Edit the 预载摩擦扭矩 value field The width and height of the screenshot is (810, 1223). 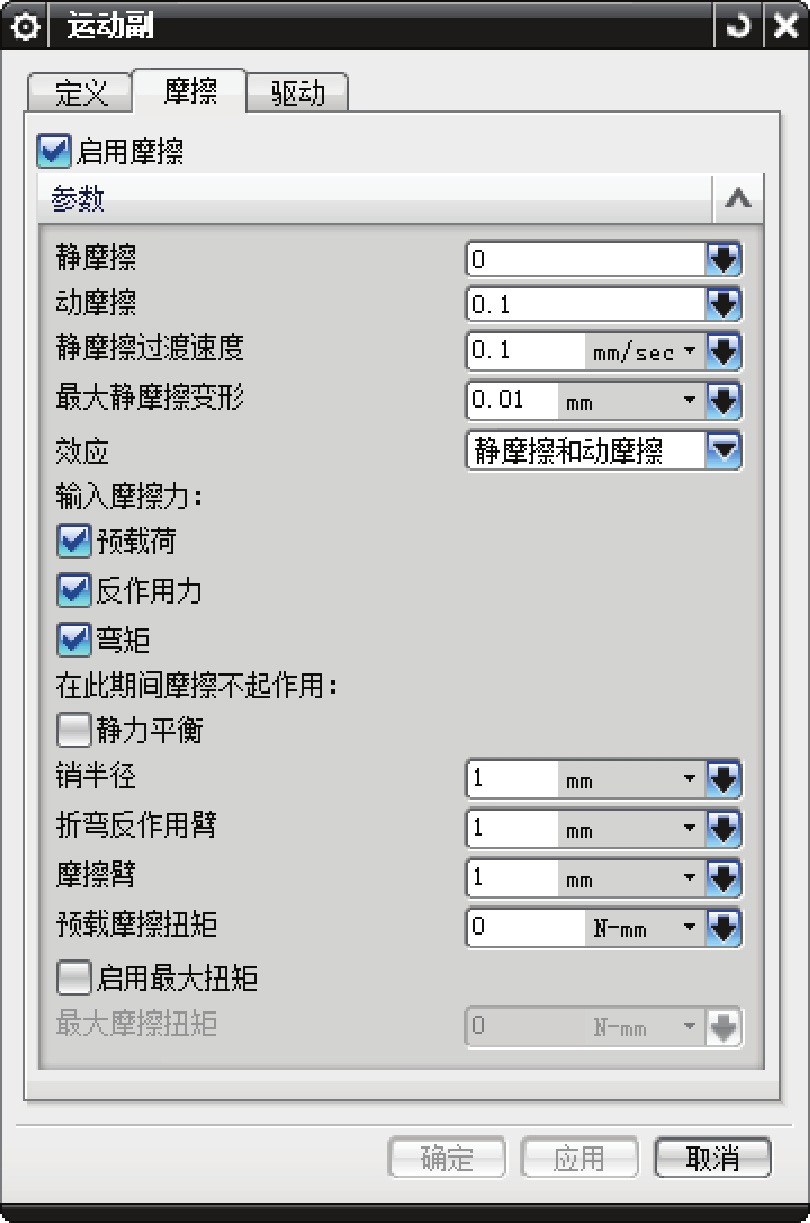(x=526, y=927)
